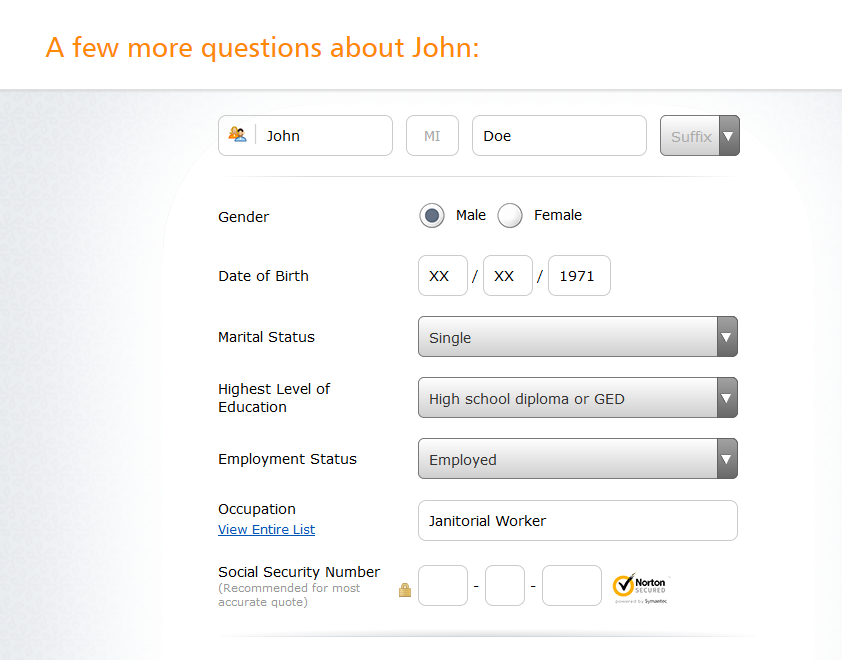
Task: Select the Male gender radio button
Action: click(431, 215)
